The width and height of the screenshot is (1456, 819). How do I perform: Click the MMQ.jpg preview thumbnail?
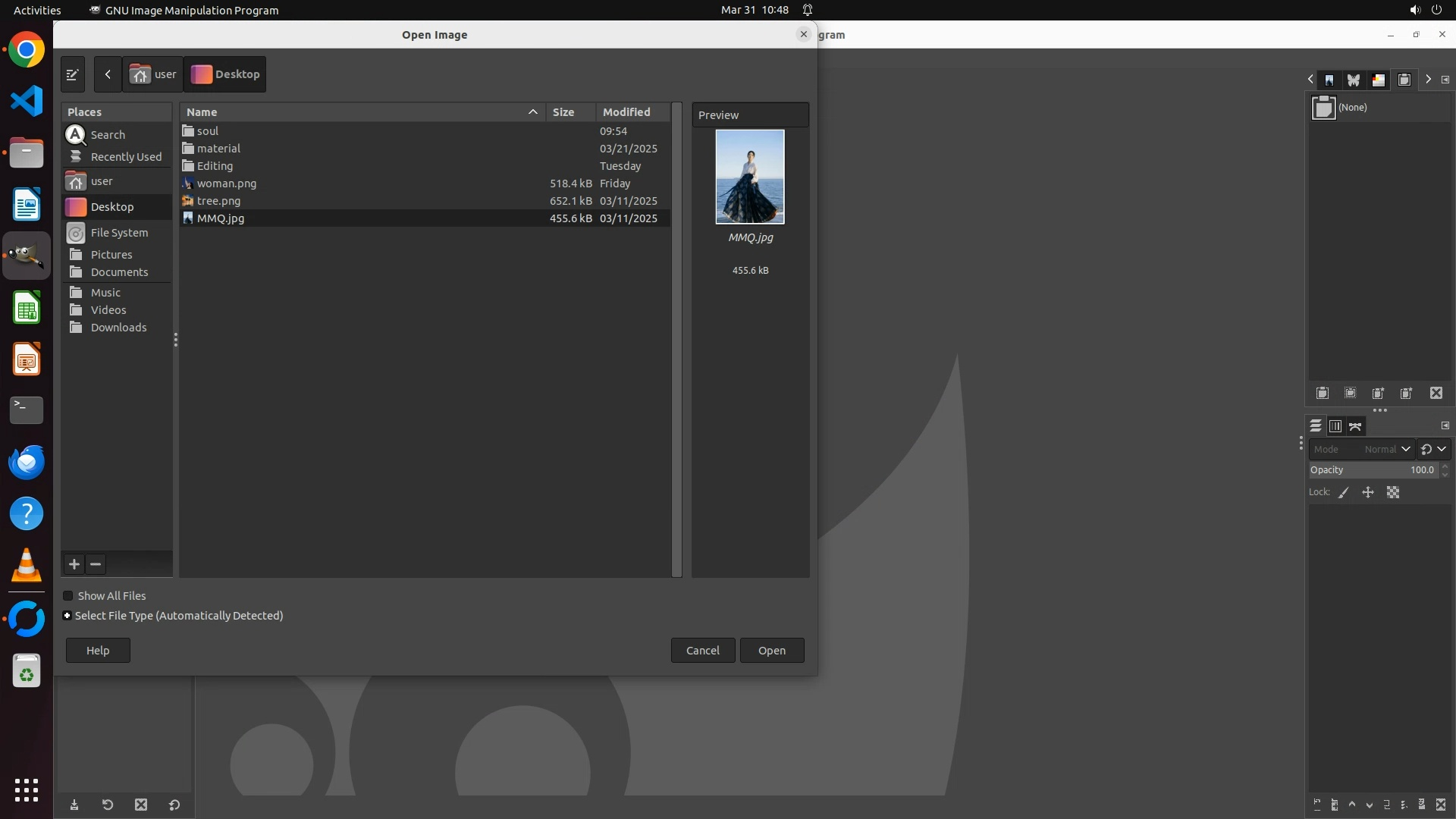pyautogui.click(x=750, y=177)
